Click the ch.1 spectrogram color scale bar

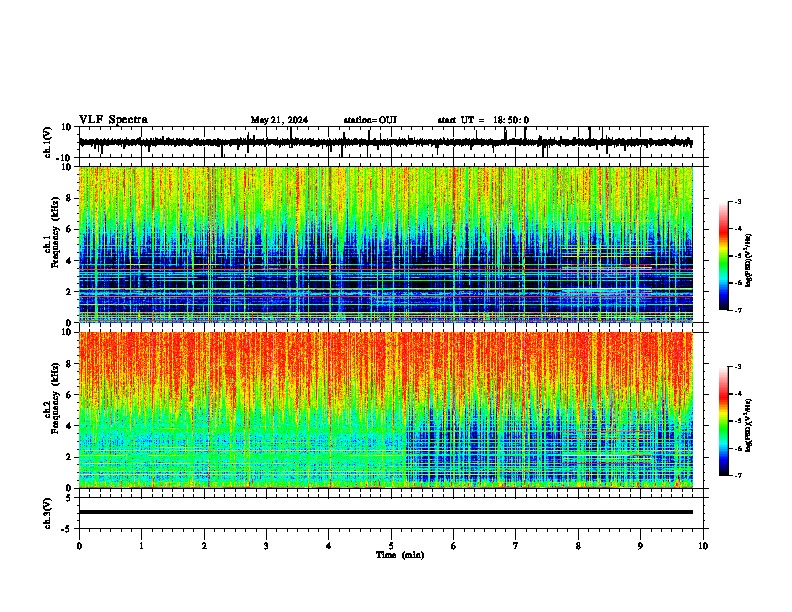(724, 256)
